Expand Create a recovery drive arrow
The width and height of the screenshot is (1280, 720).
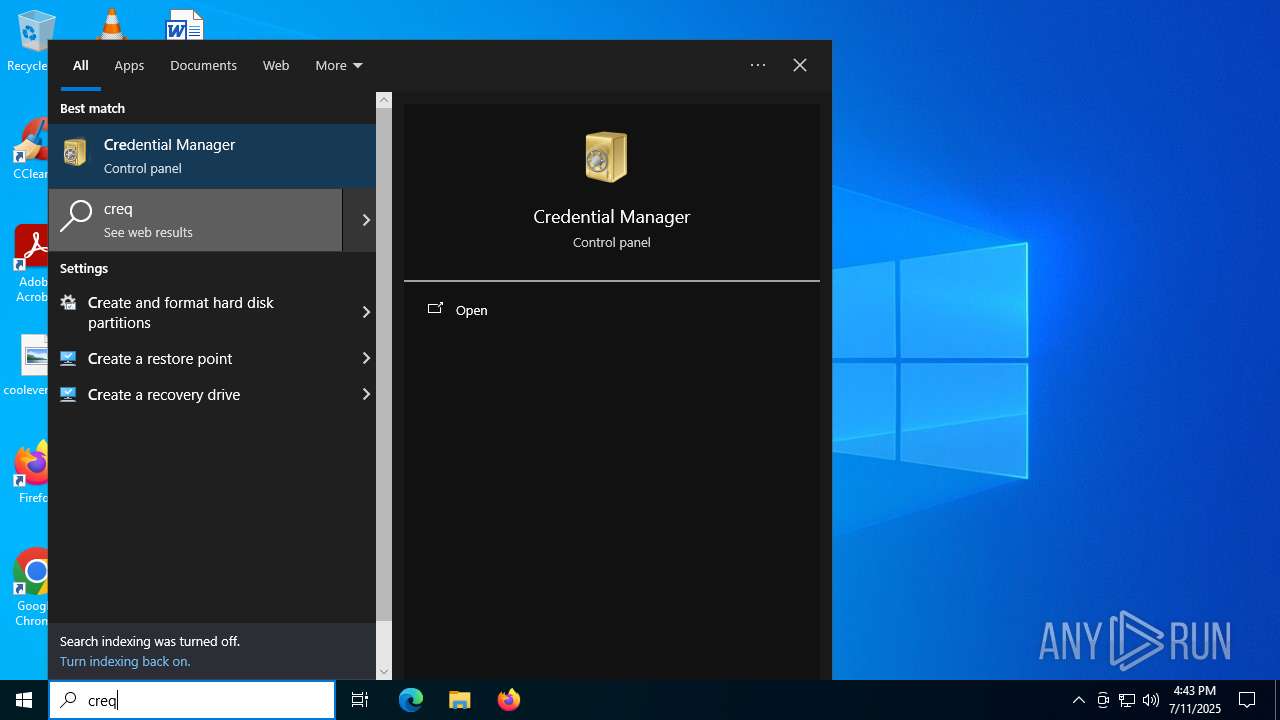(366, 394)
